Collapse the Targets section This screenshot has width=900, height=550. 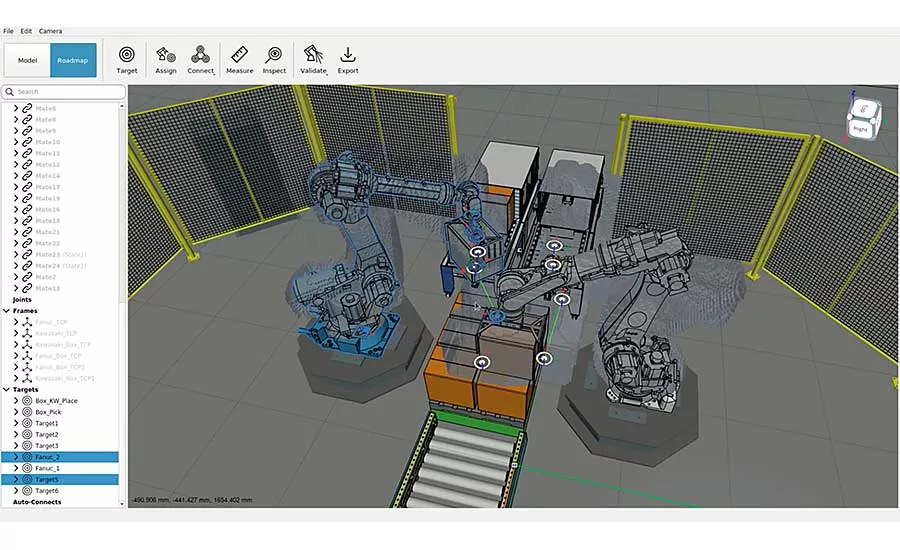[6, 389]
